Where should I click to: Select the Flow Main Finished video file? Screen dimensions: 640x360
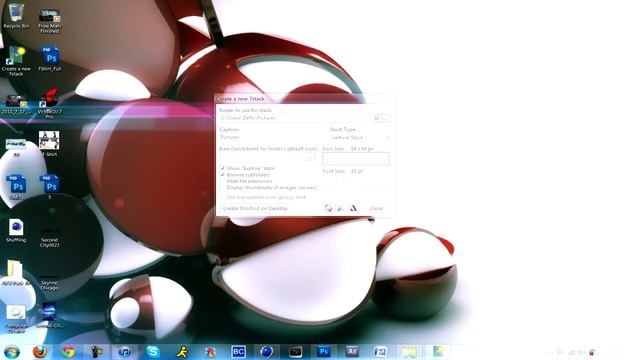(x=49, y=20)
